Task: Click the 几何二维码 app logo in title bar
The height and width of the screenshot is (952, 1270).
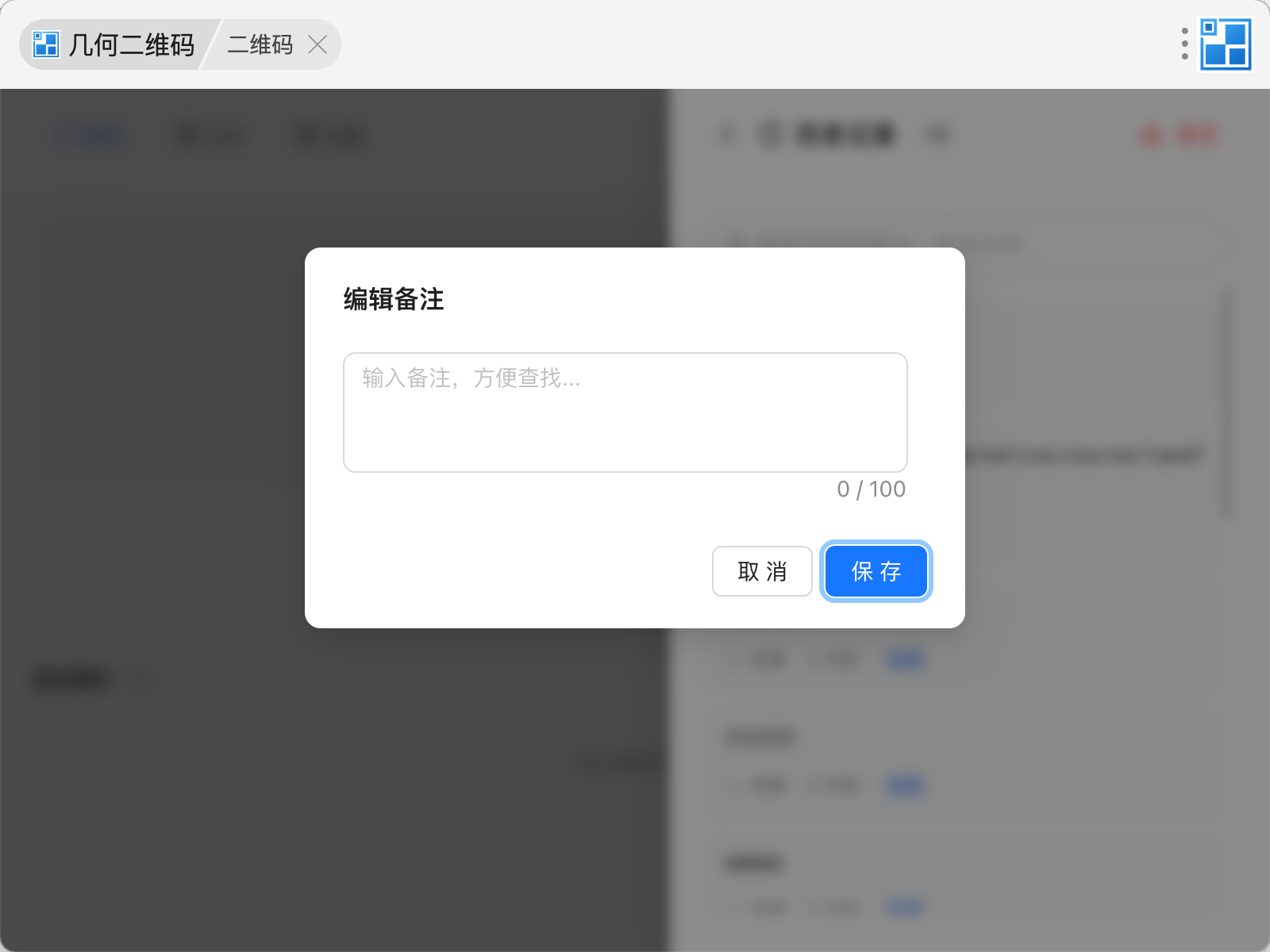Action: pyautogui.click(x=46, y=44)
